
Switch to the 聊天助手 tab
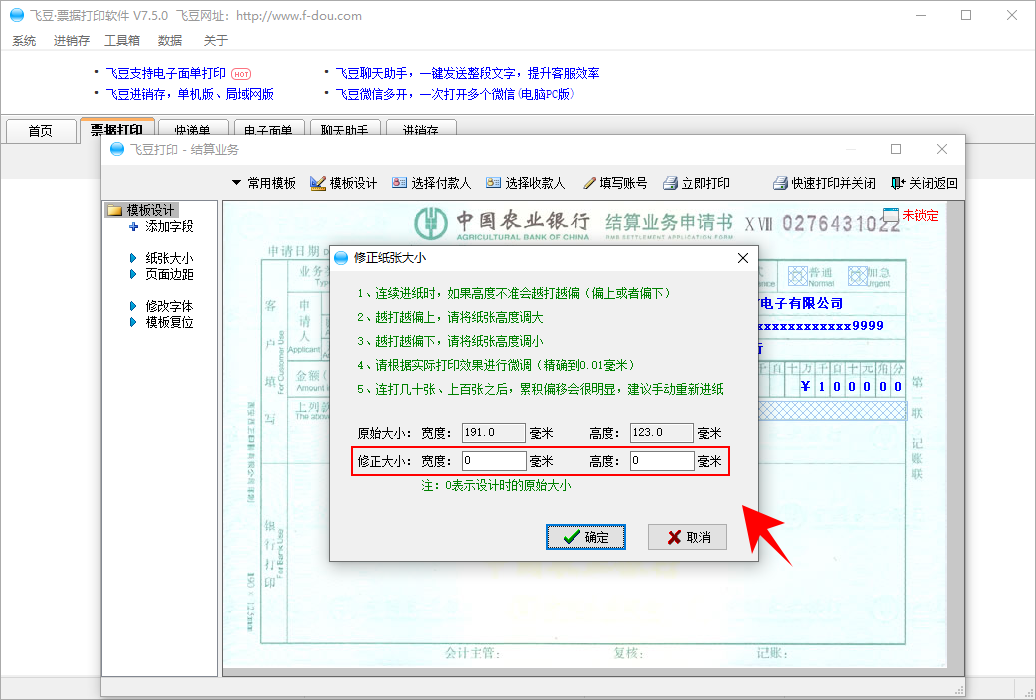click(x=344, y=130)
